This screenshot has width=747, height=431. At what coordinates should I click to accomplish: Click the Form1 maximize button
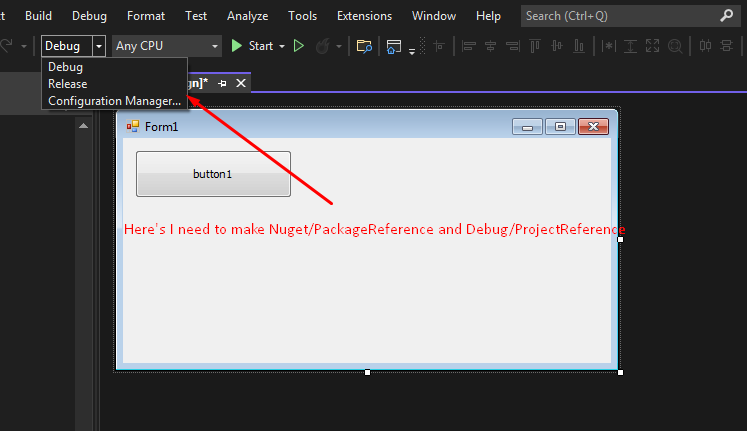click(x=560, y=127)
